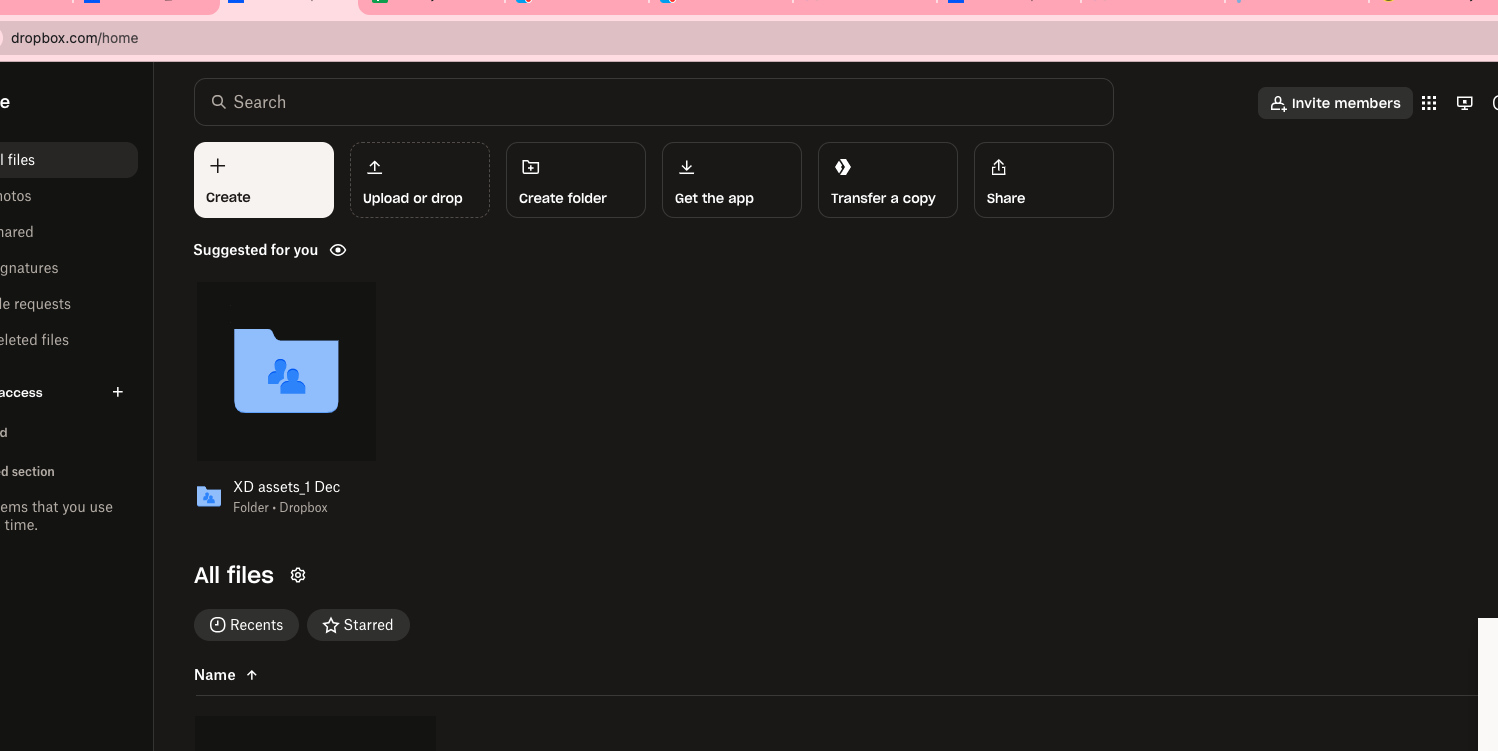
Task: Click the monitor icon beside apps grid
Action: [x=1465, y=103]
